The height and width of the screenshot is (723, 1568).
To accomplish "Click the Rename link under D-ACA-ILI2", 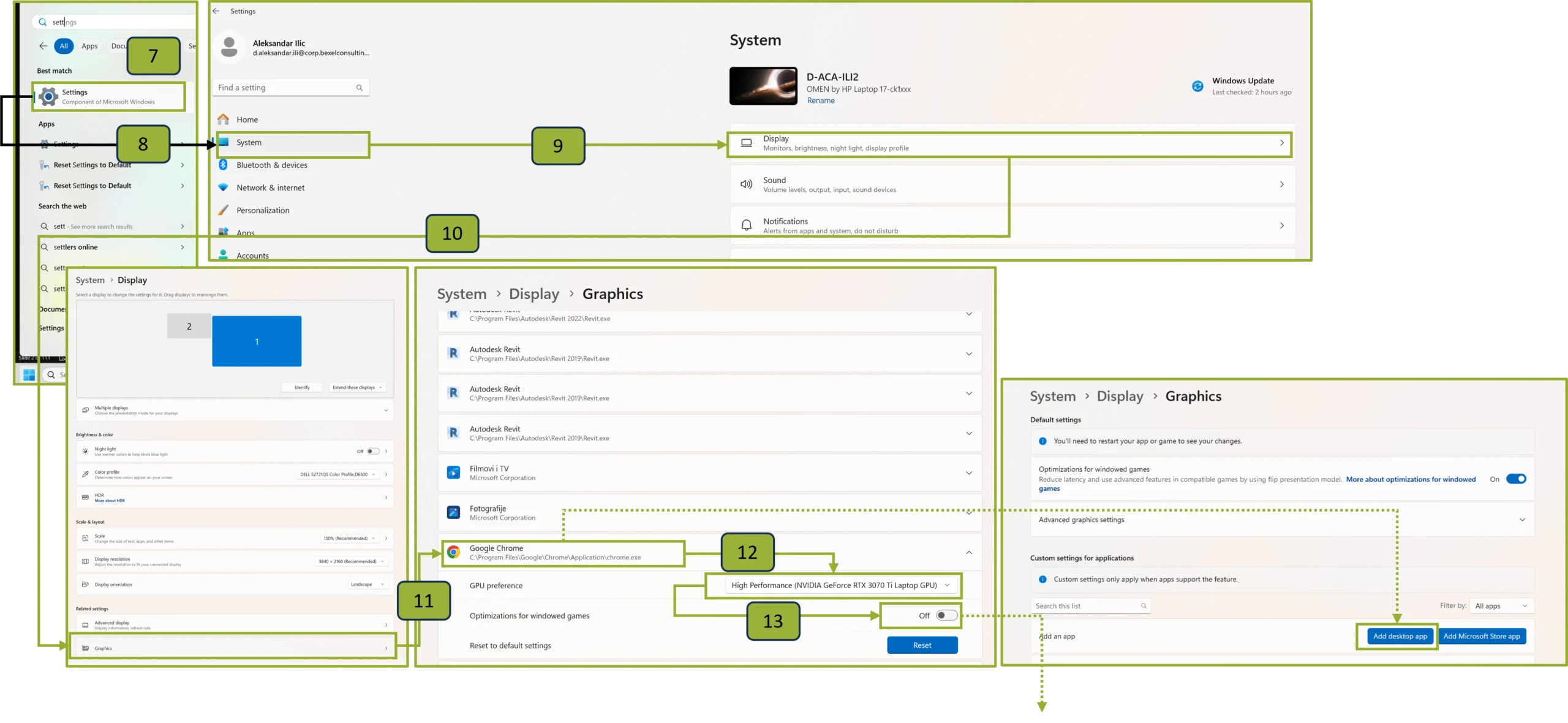I will coord(820,100).
